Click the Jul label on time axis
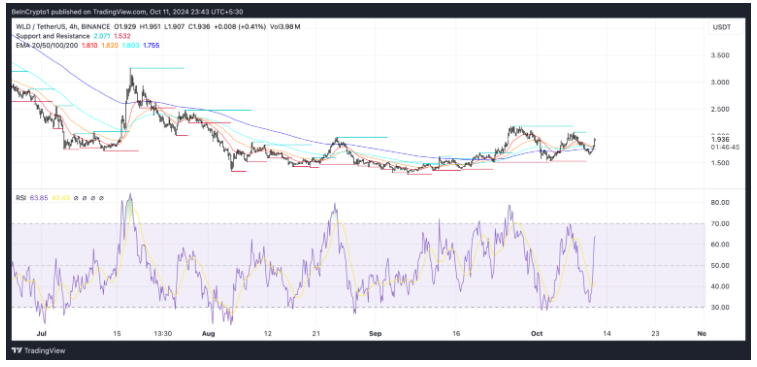 click(42, 333)
